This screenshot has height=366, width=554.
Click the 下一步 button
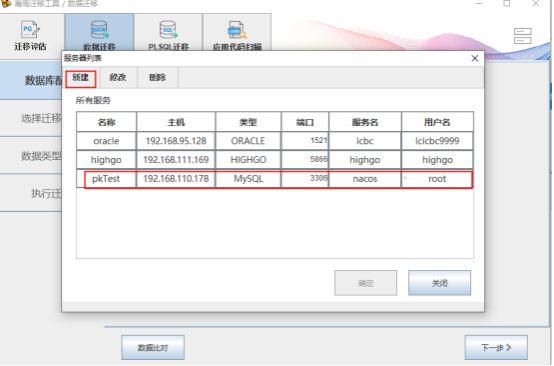[x=496, y=347]
